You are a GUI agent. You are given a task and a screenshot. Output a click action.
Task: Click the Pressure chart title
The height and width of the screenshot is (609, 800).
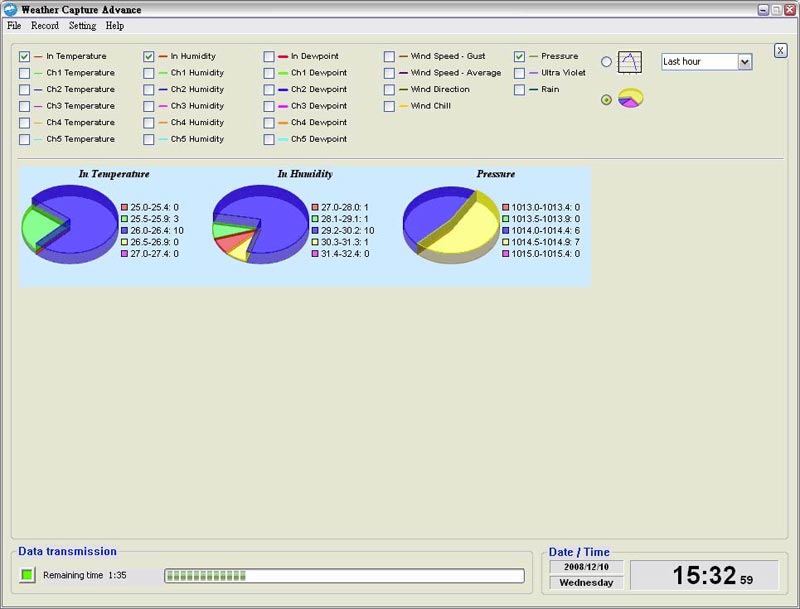pos(495,174)
